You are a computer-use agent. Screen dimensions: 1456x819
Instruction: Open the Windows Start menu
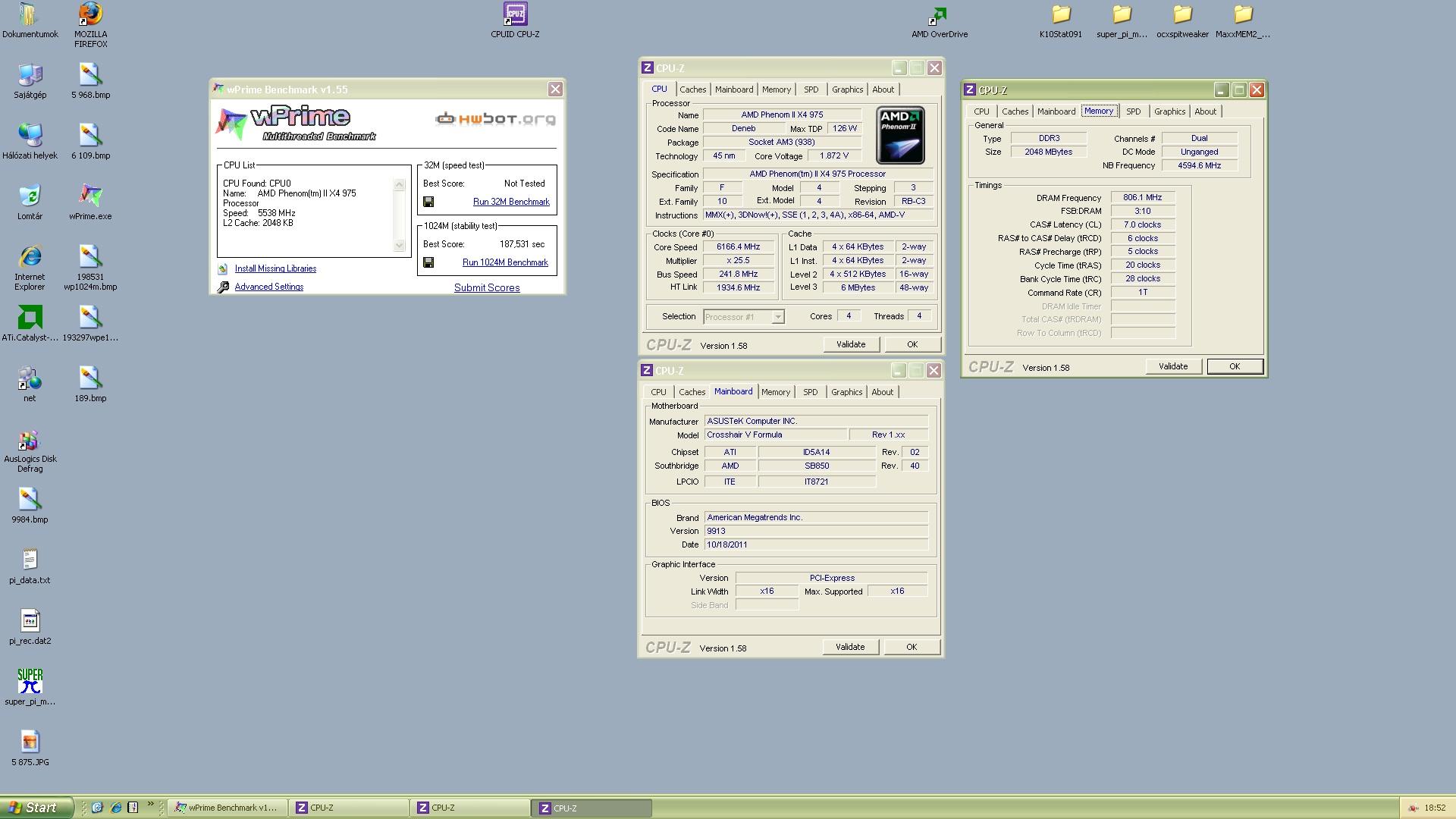point(37,808)
